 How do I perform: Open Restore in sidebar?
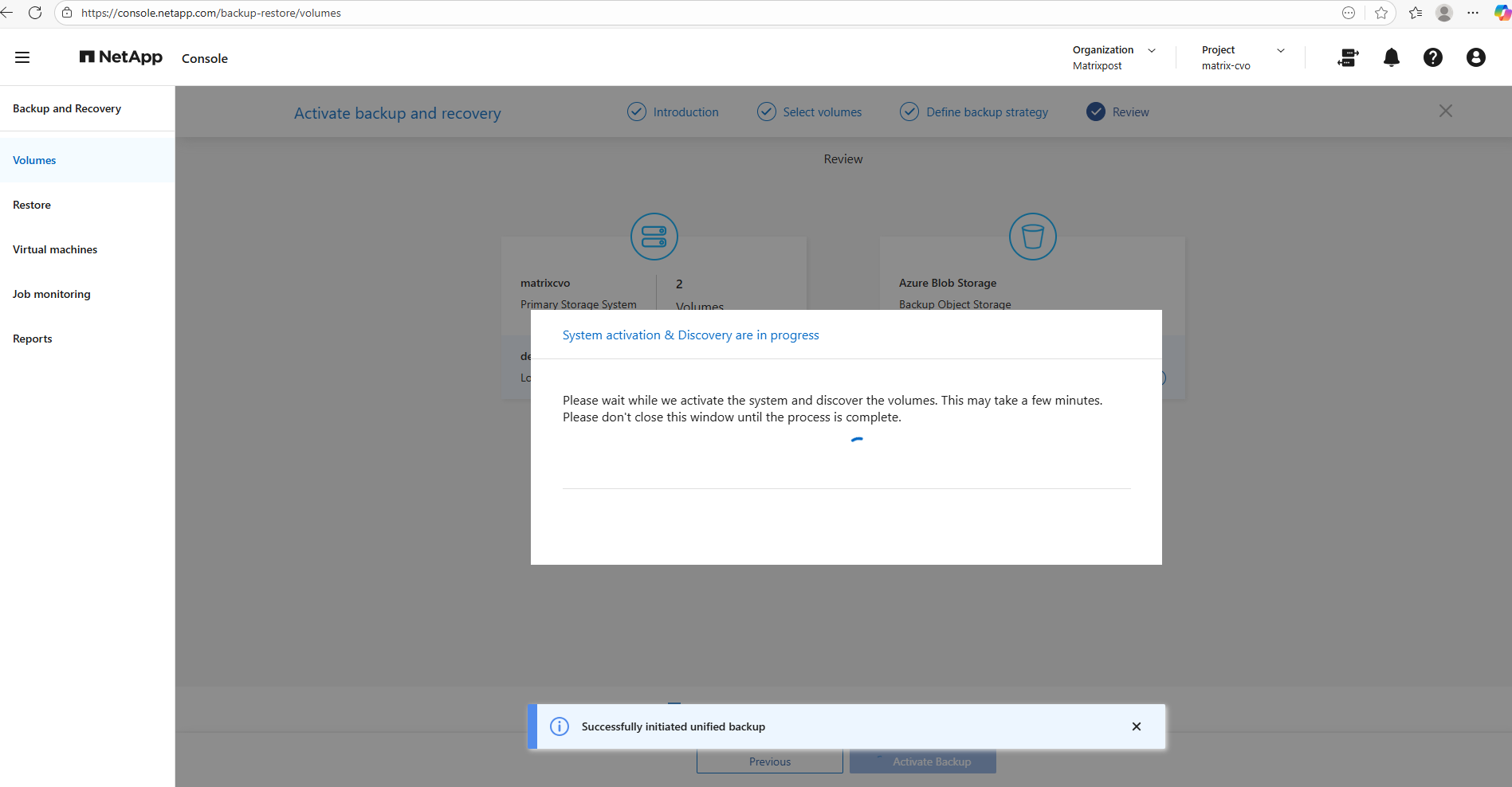(x=87, y=205)
